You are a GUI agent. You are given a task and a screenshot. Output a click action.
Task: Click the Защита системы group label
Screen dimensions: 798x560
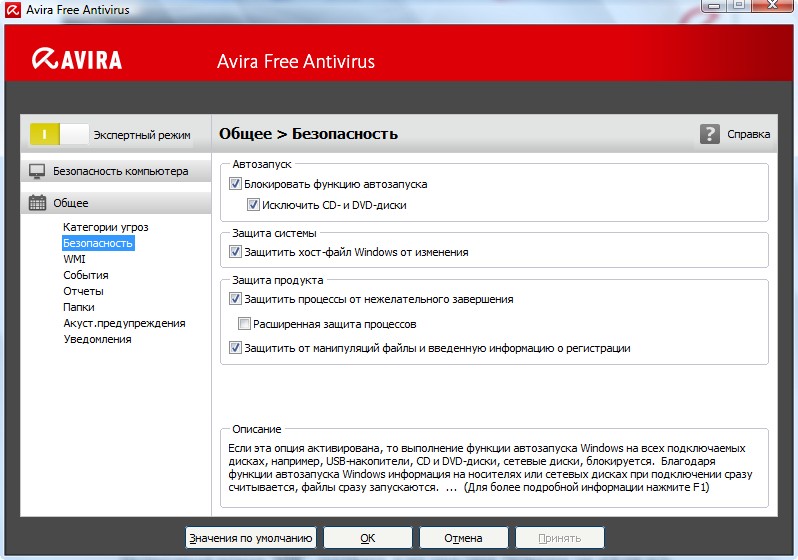click(x=274, y=233)
